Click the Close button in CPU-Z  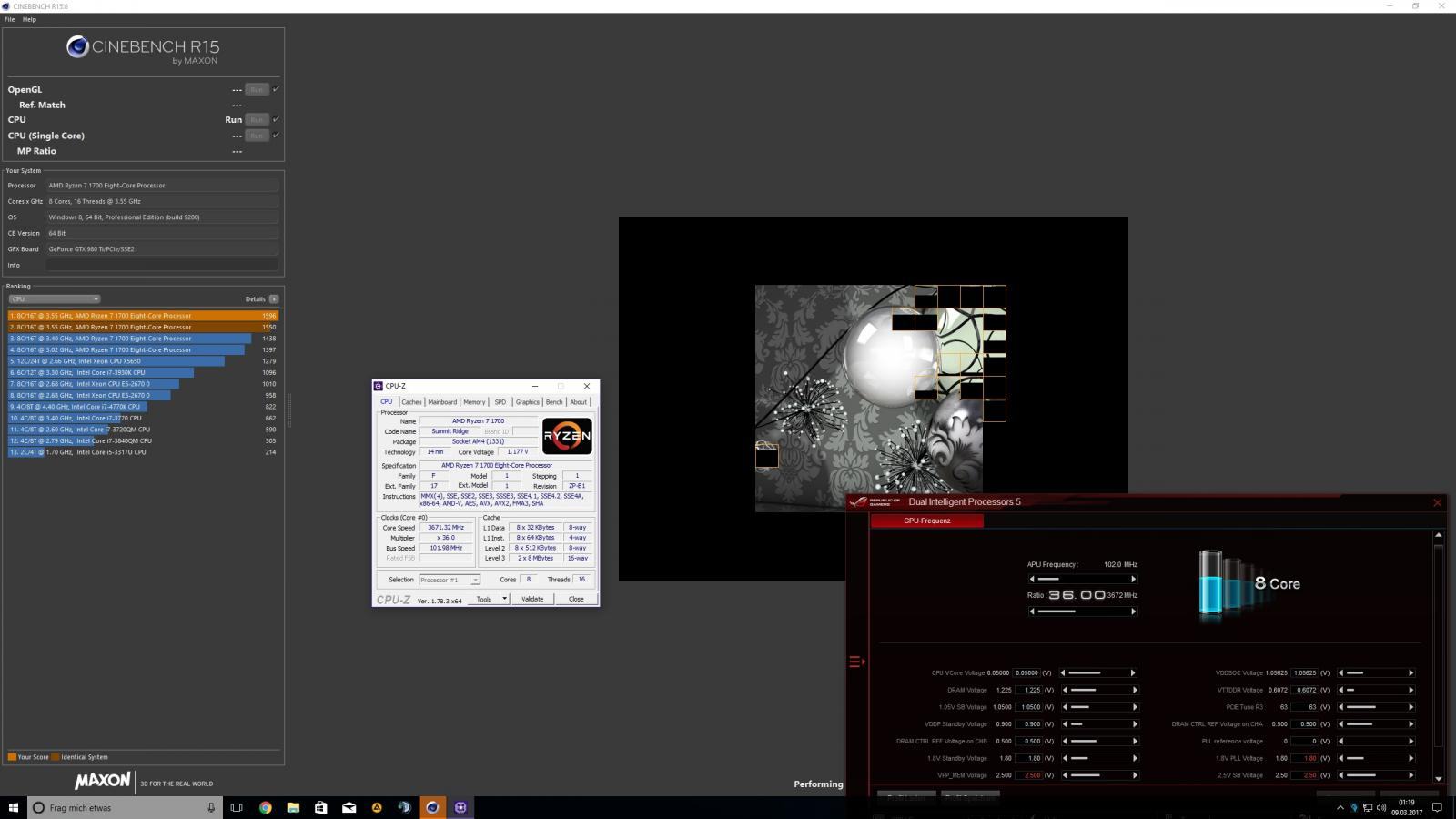[x=576, y=599]
